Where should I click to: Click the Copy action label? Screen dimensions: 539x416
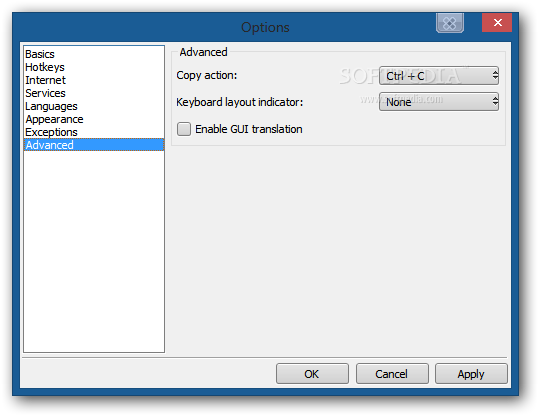(x=207, y=76)
